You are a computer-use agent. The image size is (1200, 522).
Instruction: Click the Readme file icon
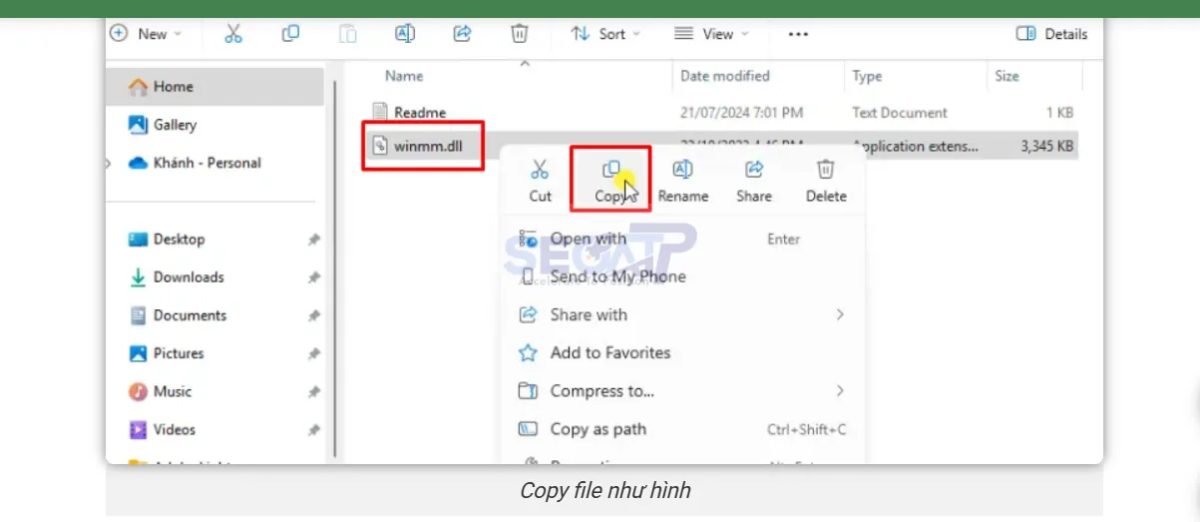point(380,113)
